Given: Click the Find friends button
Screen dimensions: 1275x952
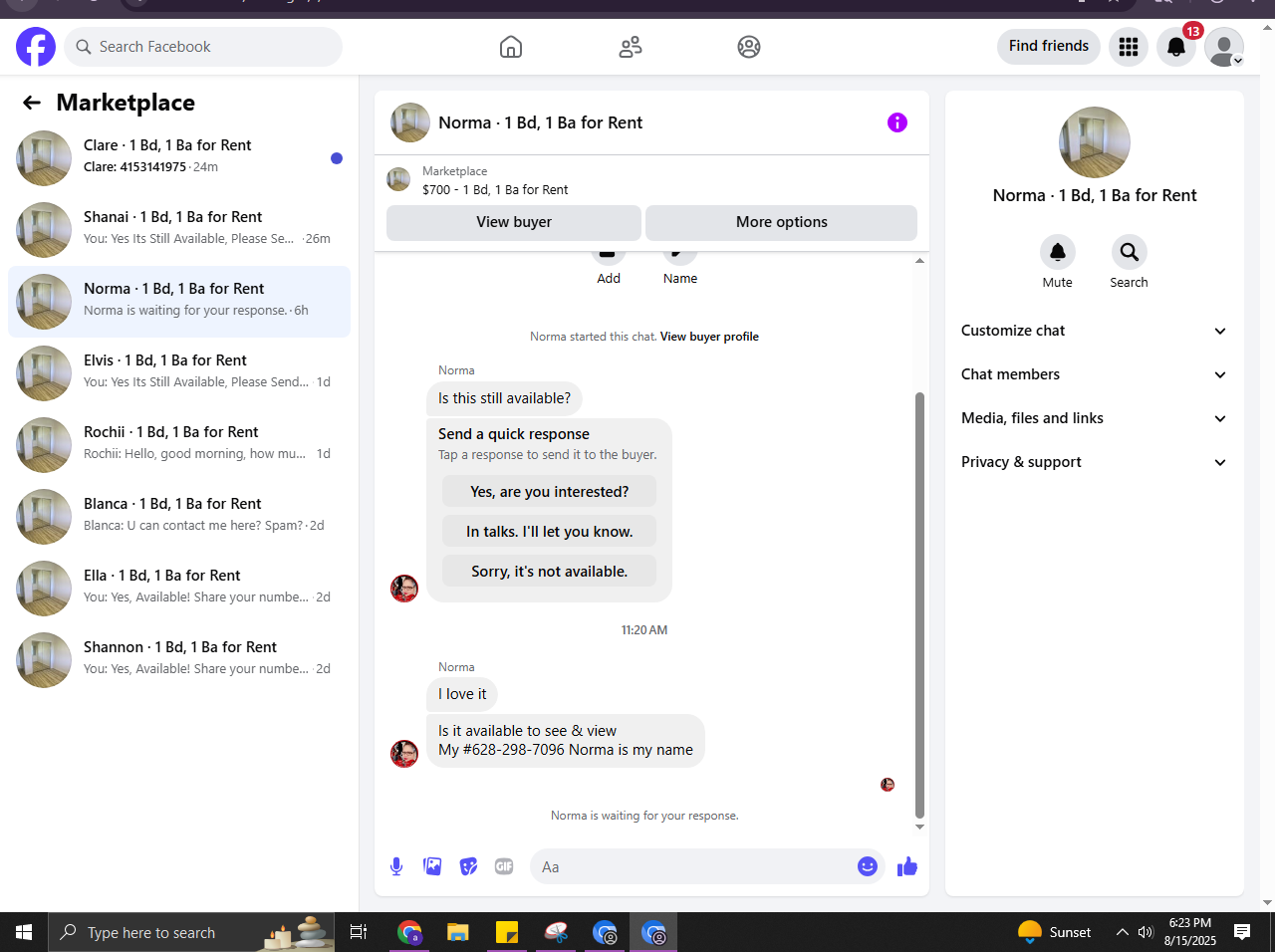Looking at the screenshot, I should coord(1049,46).
